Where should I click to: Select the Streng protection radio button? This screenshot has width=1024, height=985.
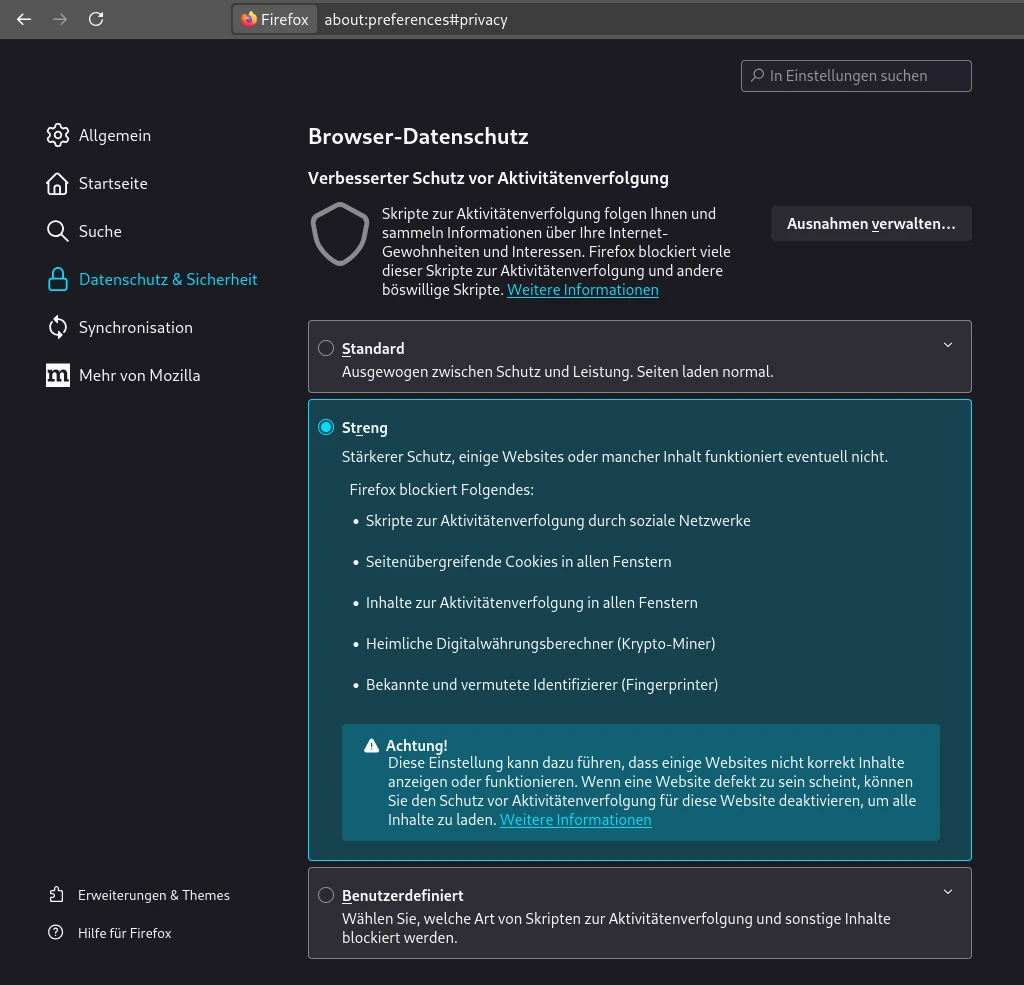coord(326,427)
